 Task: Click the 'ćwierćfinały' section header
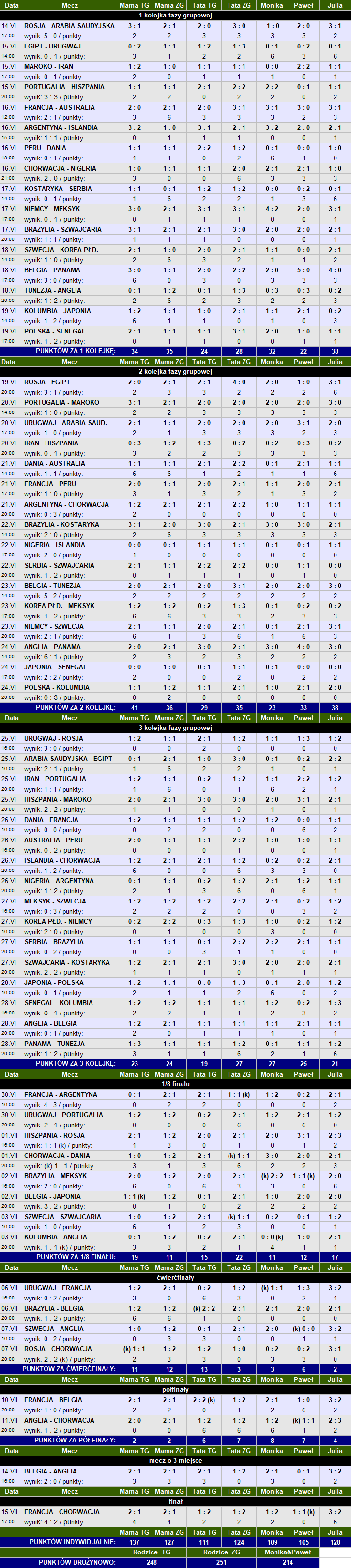pyautogui.click(x=175, y=1277)
